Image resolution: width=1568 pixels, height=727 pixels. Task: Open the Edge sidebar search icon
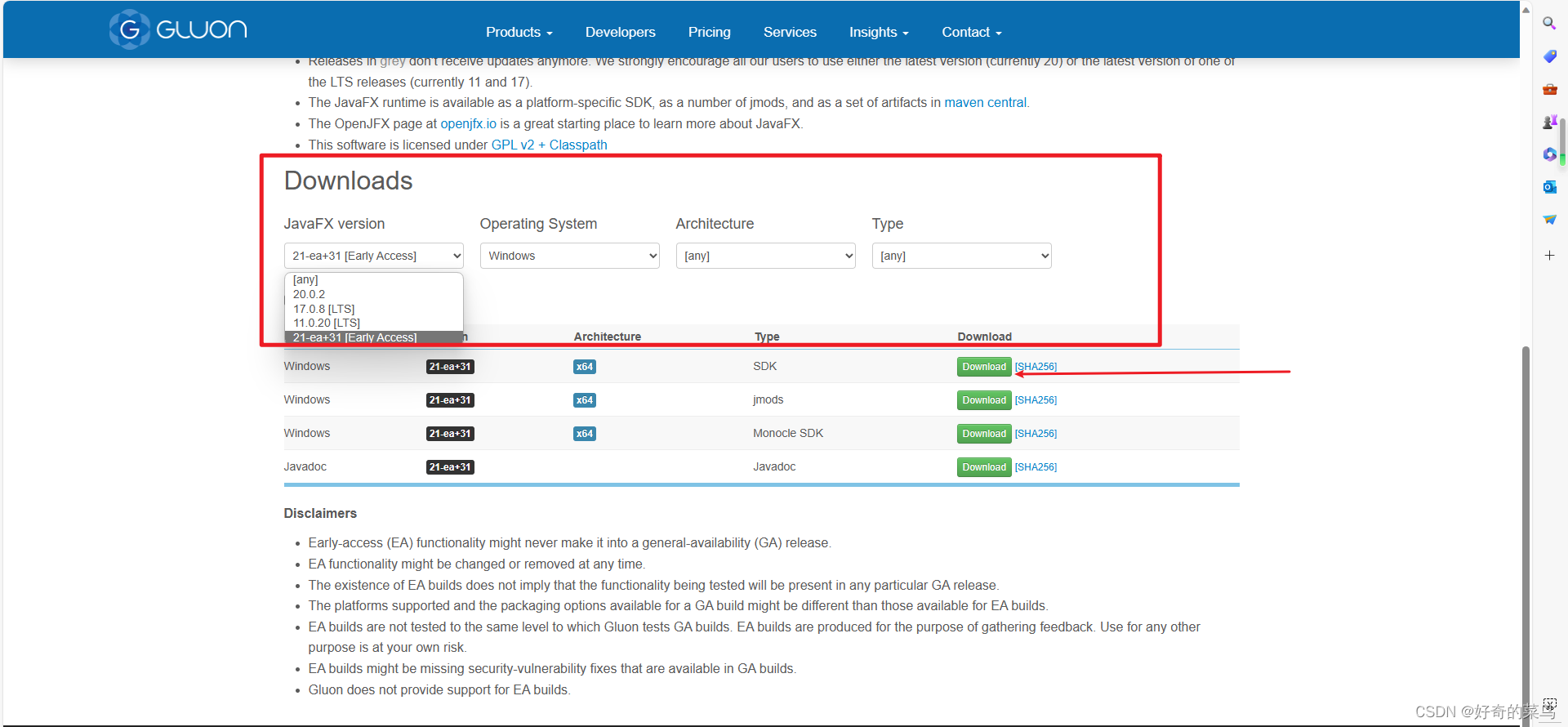(1549, 23)
